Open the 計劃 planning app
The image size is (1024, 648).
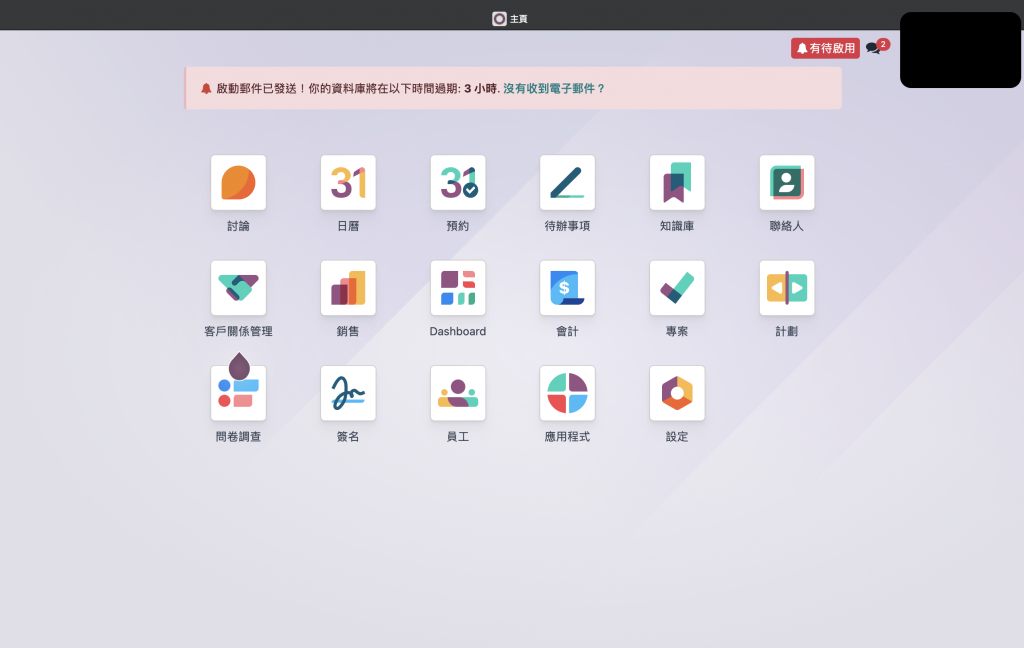coord(787,288)
